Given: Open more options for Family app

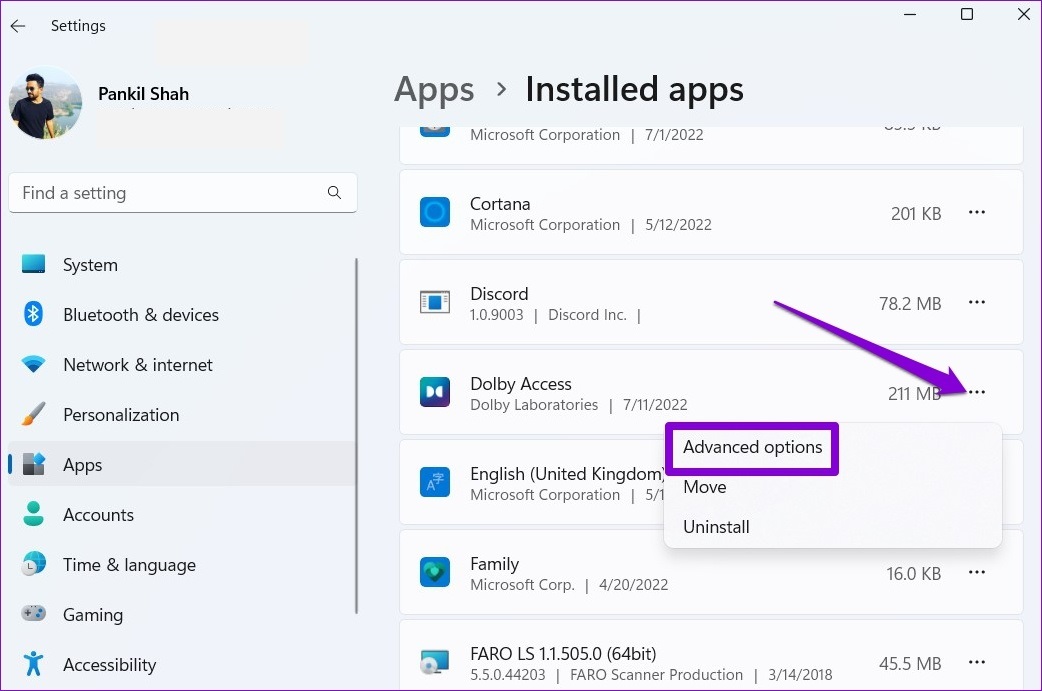Looking at the screenshot, I should (x=977, y=573).
